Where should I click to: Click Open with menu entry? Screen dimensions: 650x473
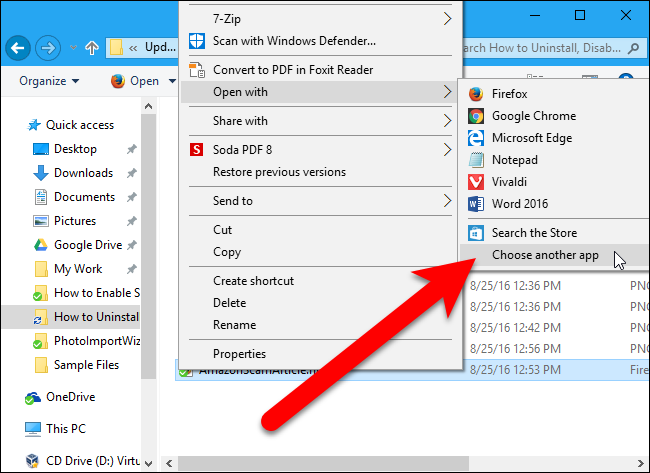click(320, 92)
